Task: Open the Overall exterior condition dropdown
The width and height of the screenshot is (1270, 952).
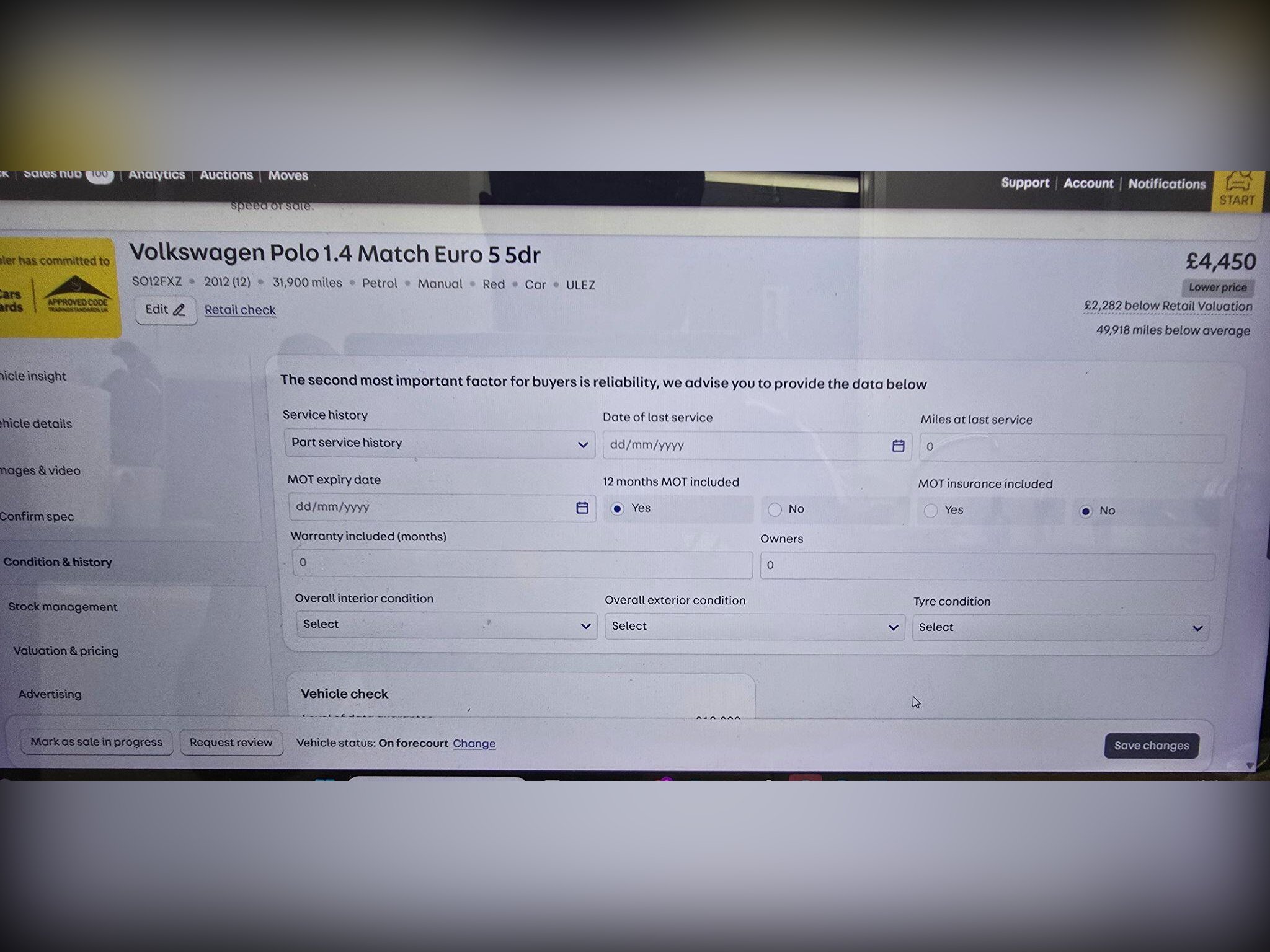Action: pos(755,627)
